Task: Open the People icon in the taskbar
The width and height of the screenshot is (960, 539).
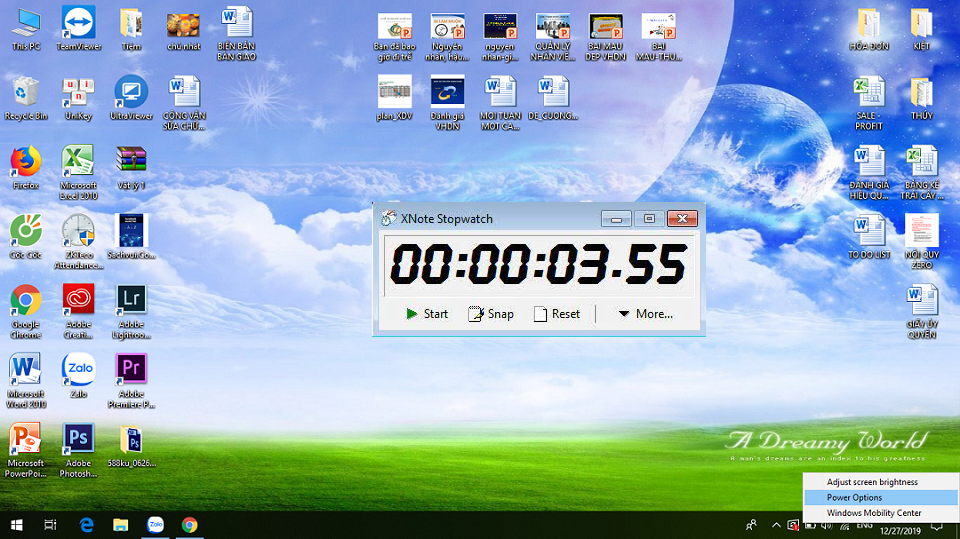Action: (x=751, y=526)
